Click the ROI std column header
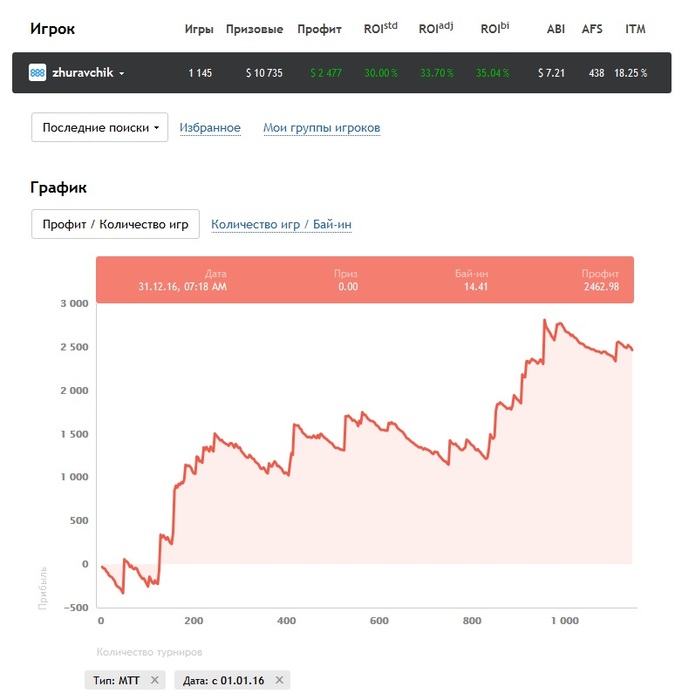675x700 pixels. coord(380,28)
